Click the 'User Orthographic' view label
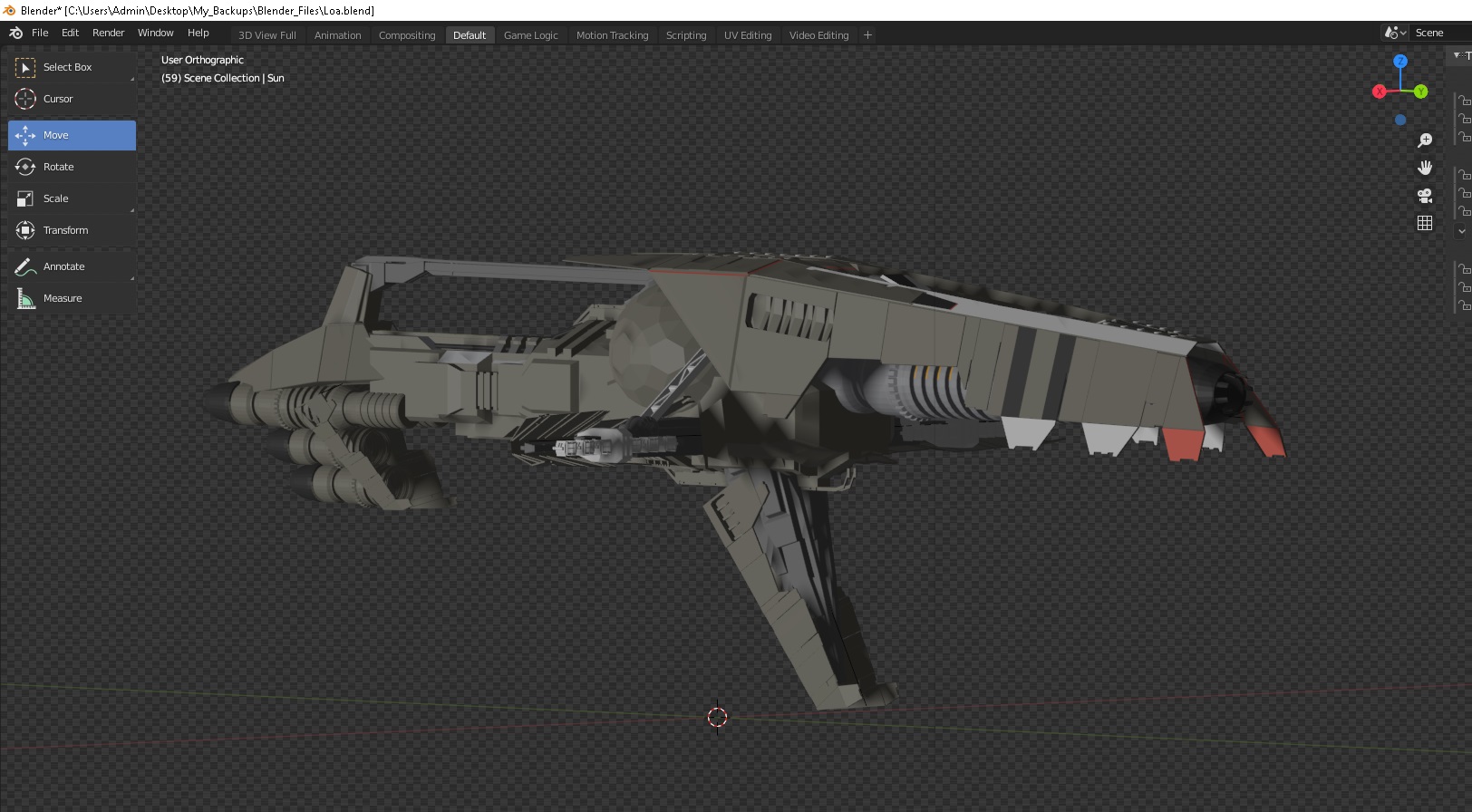The image size is (1472, 812). [202, 60]
